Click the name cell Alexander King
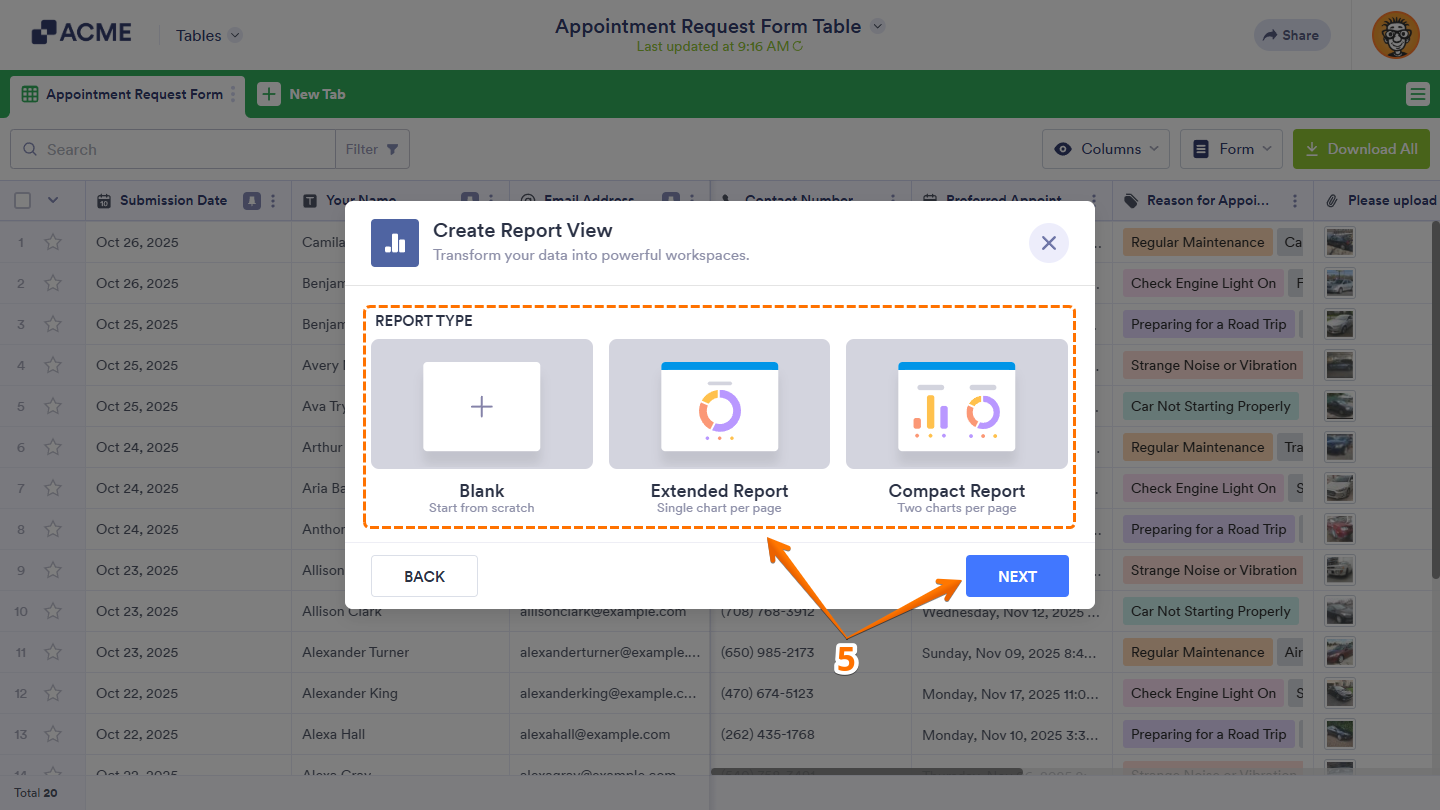This screenshot has width=1440, height=810. tap(350, 693)
